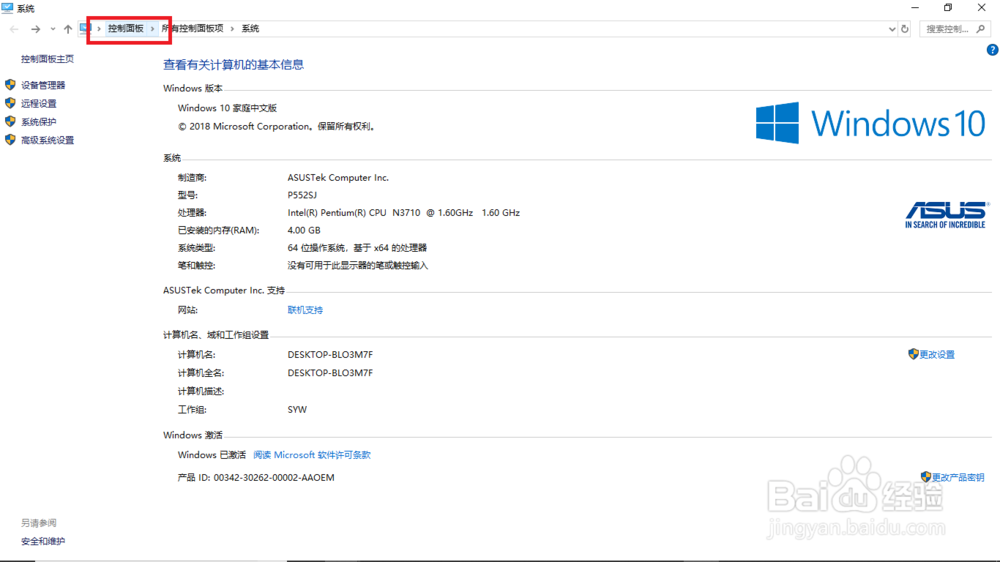Expand chevron after 控制面板 breadcrumb
This screenshot has width=1000, height=562.
click(x=152, y=29)
